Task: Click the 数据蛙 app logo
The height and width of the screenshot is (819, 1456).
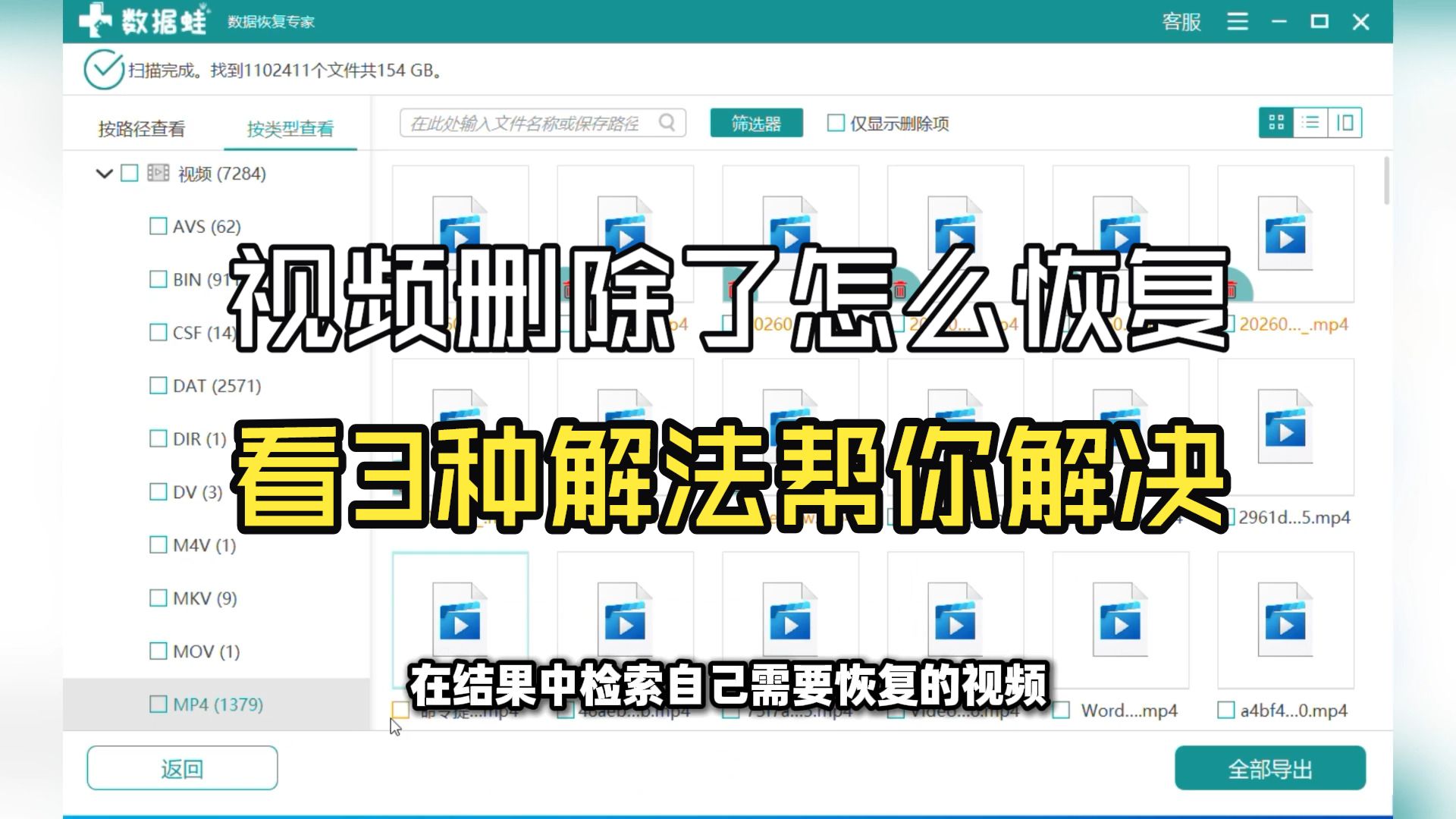Action: click(143, 20)
